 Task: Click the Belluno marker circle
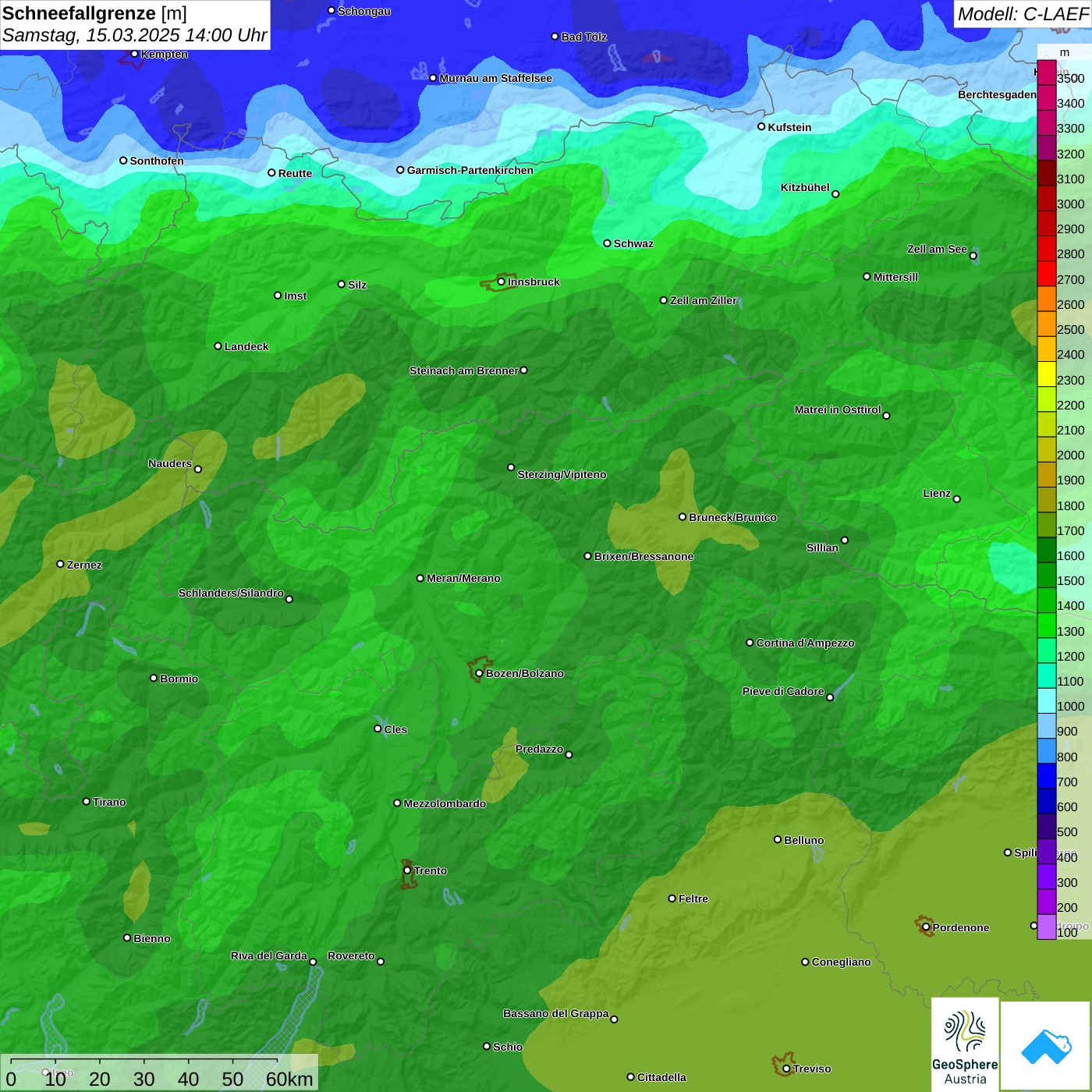point(778,839)
